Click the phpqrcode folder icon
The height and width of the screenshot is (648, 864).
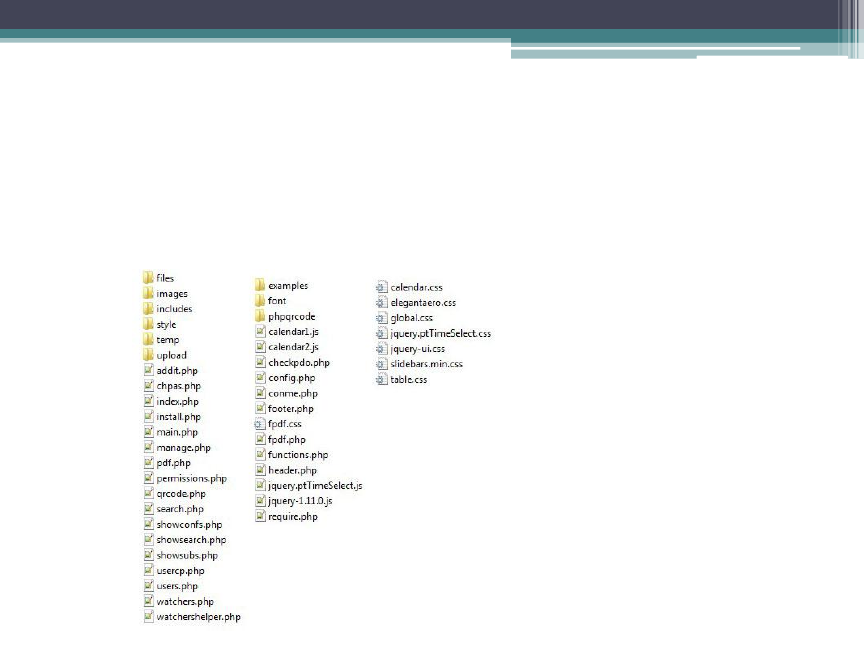pyautogui.click(x=260, y=316)
